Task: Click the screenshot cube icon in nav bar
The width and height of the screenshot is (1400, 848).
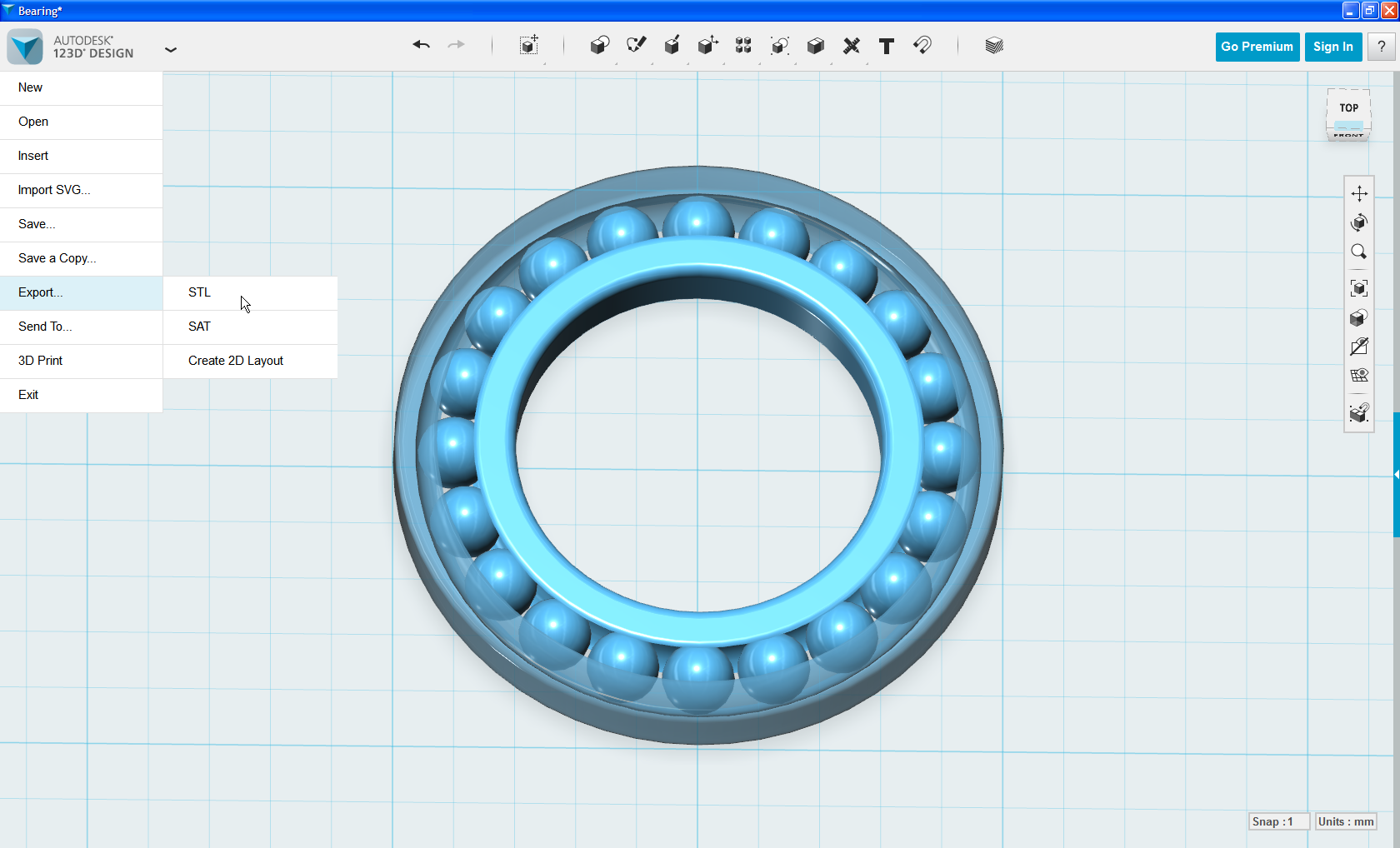Action: tap(1359, 412)
